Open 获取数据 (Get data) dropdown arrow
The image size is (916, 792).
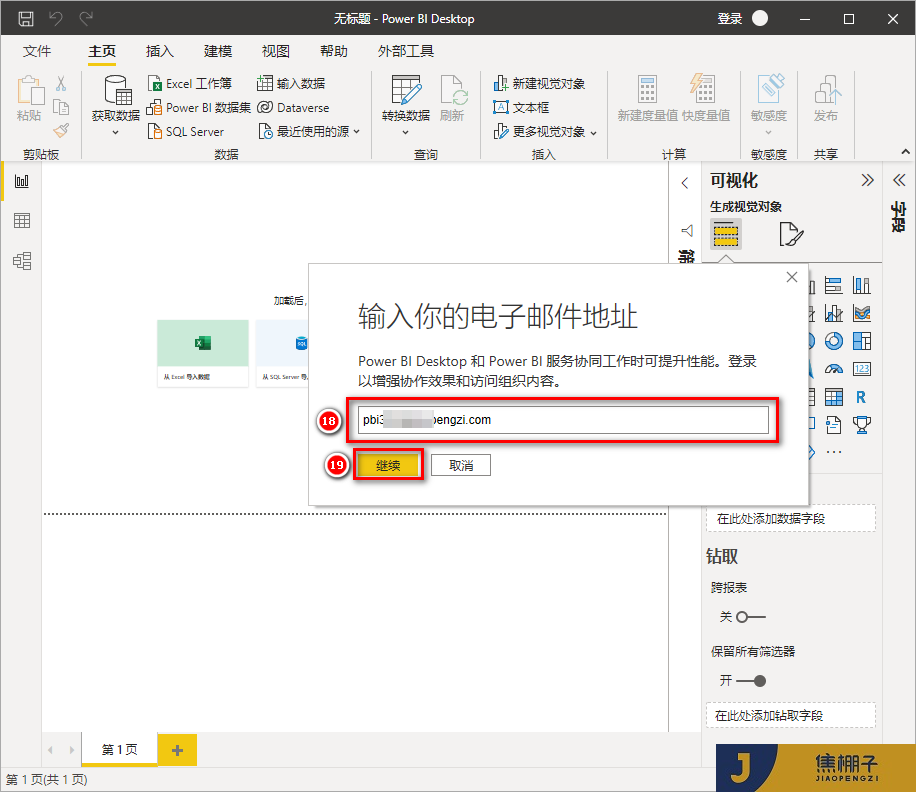pyautogui.click(x=115, y=133)
